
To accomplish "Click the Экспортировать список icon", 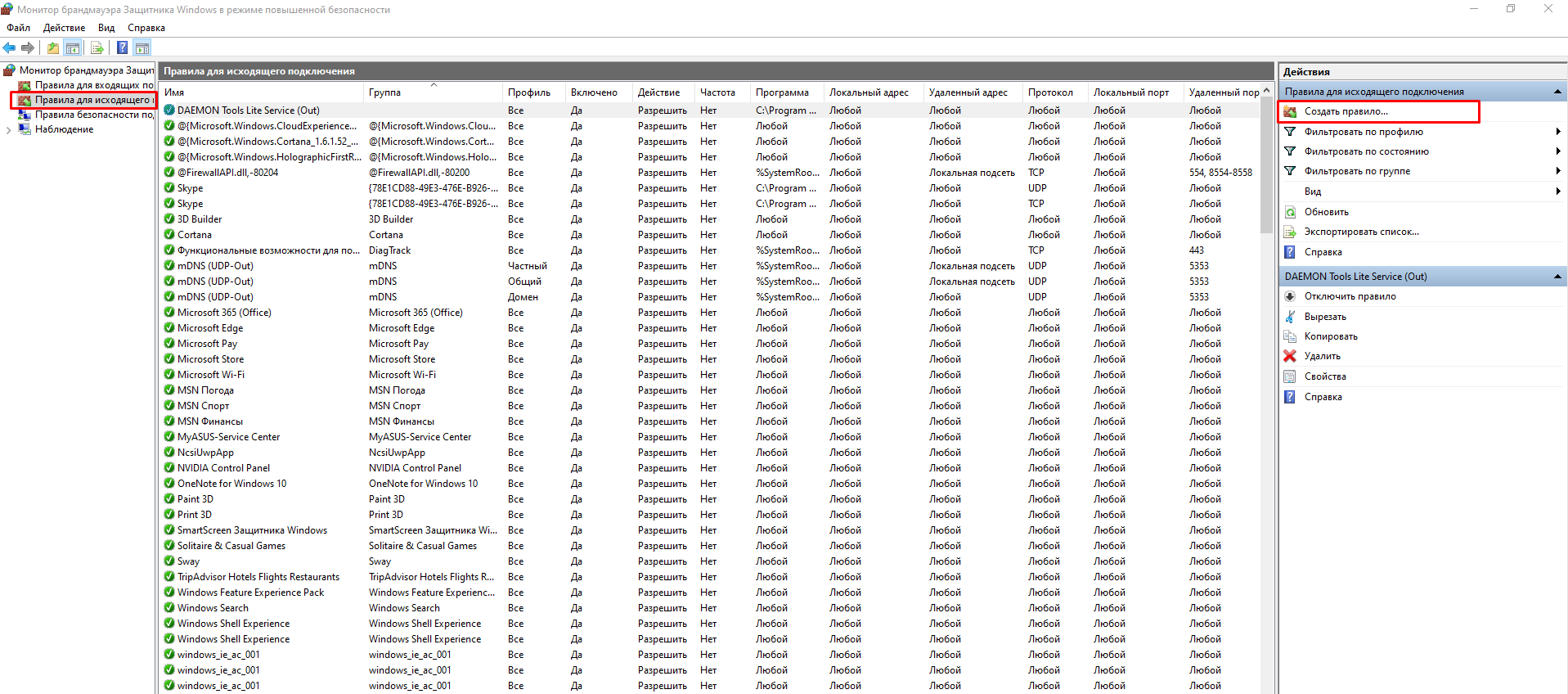I will pos(1290,232).
